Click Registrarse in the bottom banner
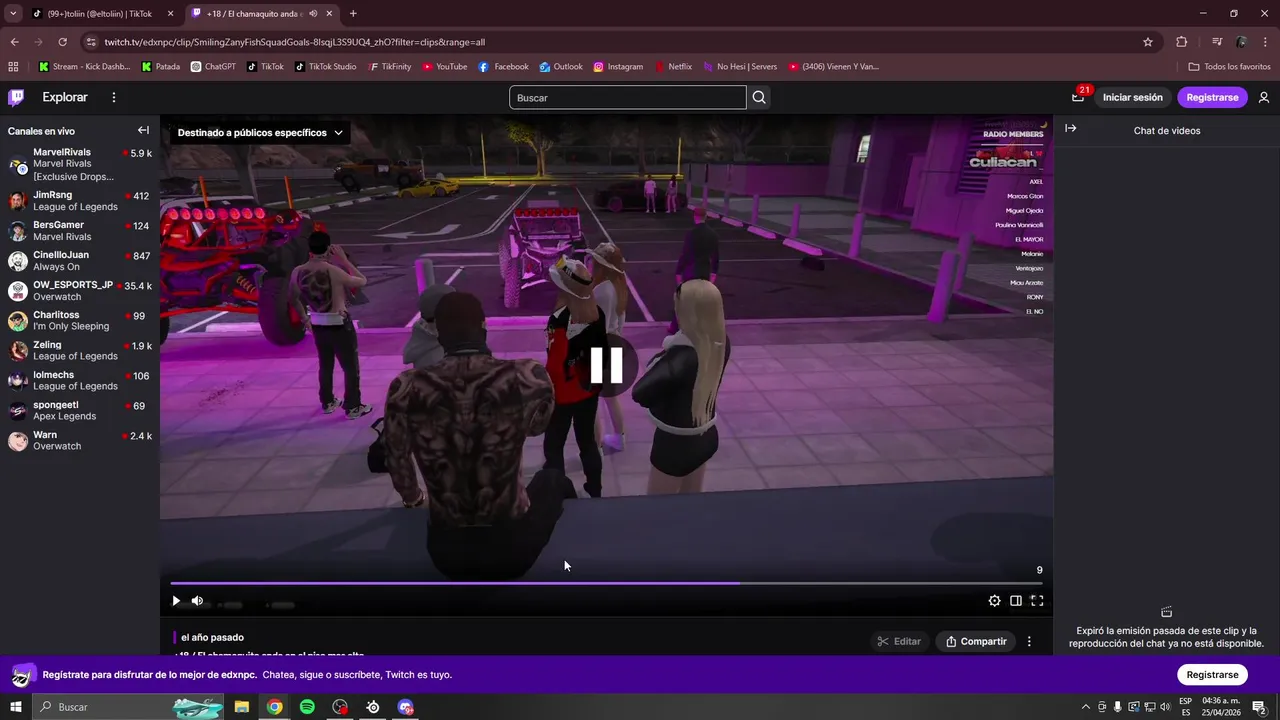 [1212, 674]
